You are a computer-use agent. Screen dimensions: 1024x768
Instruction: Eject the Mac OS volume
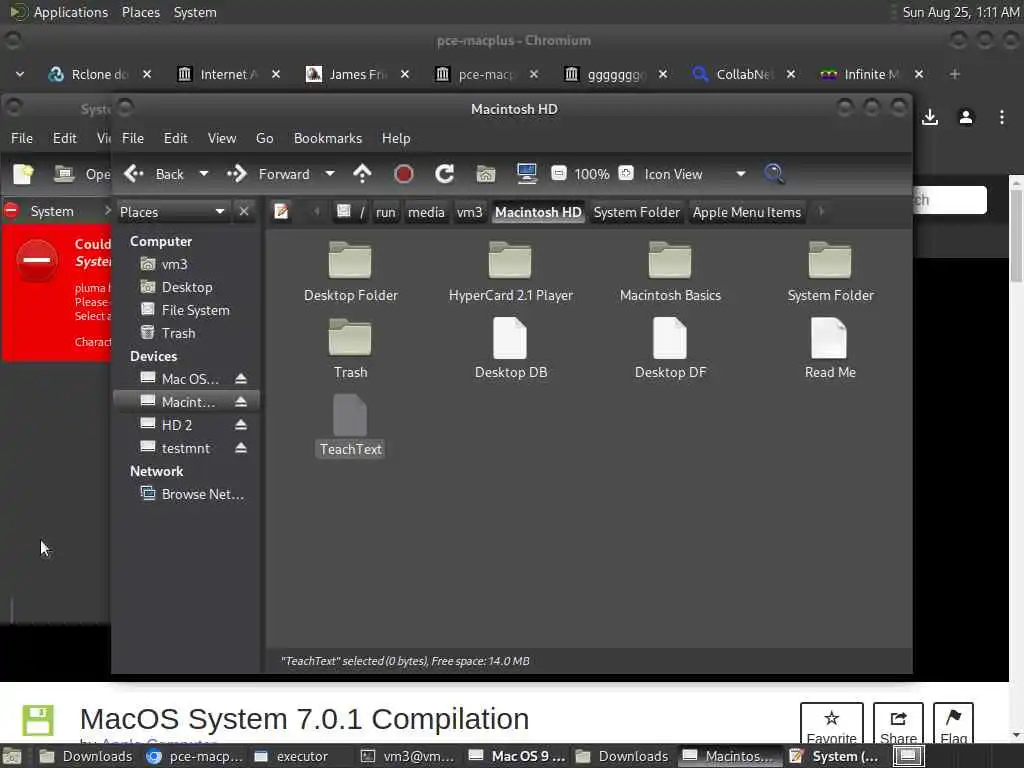tap(241, 379)
